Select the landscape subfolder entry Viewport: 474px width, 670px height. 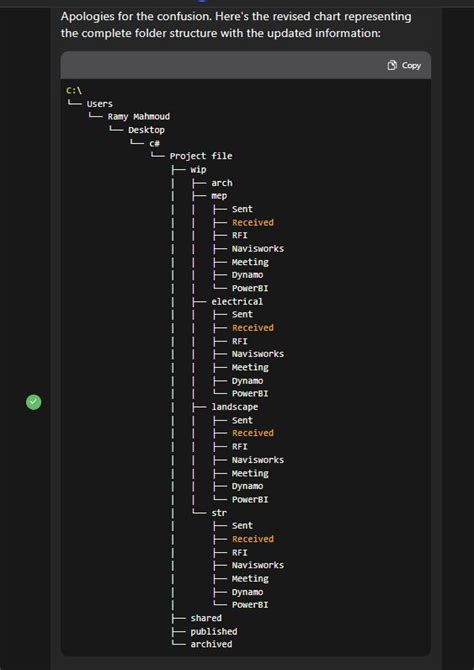pyautogui.click(x=235, y=407)
